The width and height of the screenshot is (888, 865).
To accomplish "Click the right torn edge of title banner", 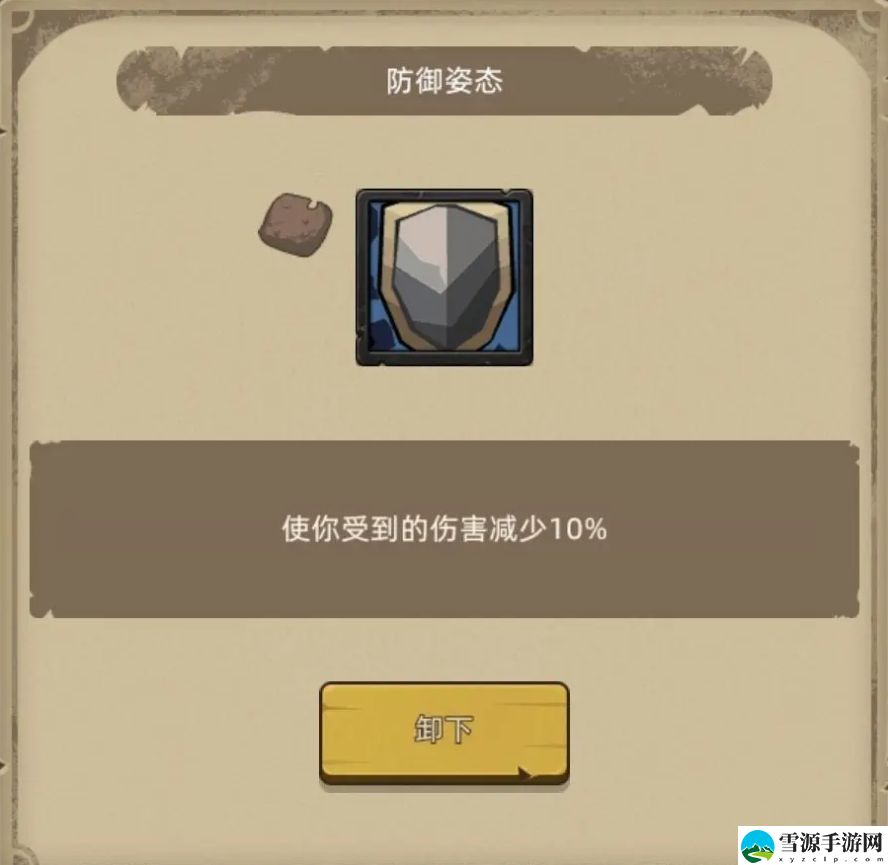I will pyautogui.click(x=750, y=81).
